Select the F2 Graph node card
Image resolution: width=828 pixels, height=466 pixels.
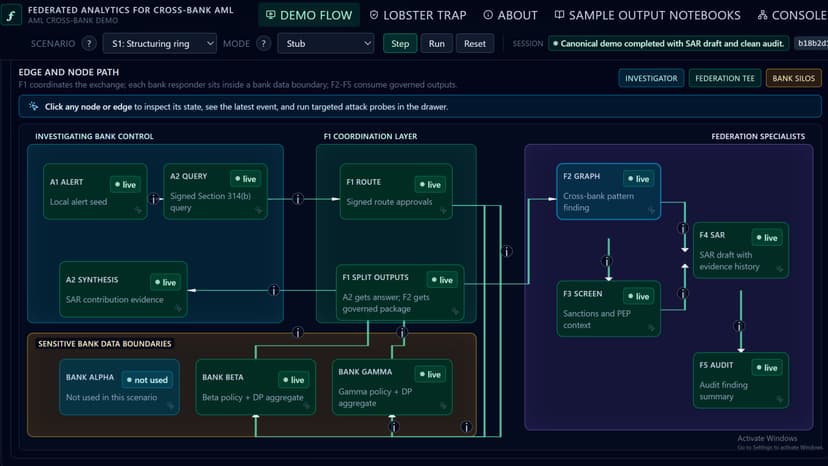(608, 191)
